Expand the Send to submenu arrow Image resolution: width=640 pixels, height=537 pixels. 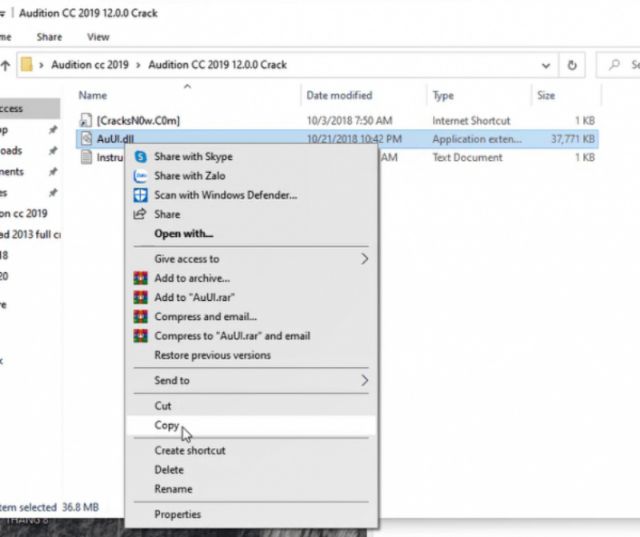coord(364,380)
